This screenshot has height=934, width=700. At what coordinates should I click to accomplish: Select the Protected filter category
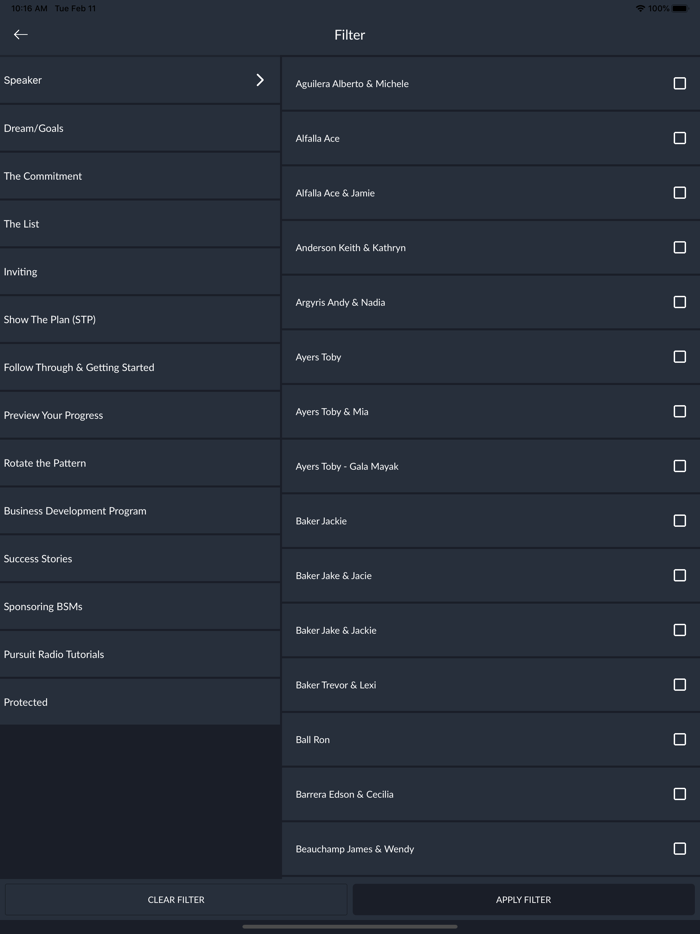pos(140,702)
